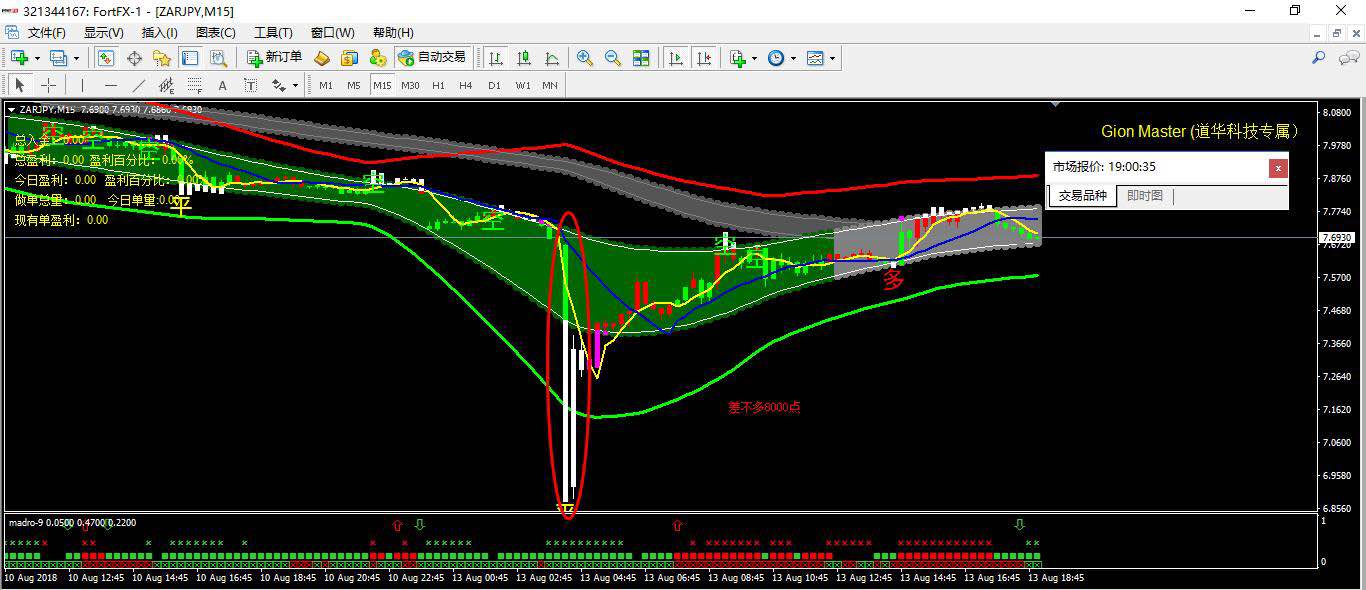Toggle the chart auto scroll button
The width and height of the screenshot is (1366, 590).
point(676,58)
